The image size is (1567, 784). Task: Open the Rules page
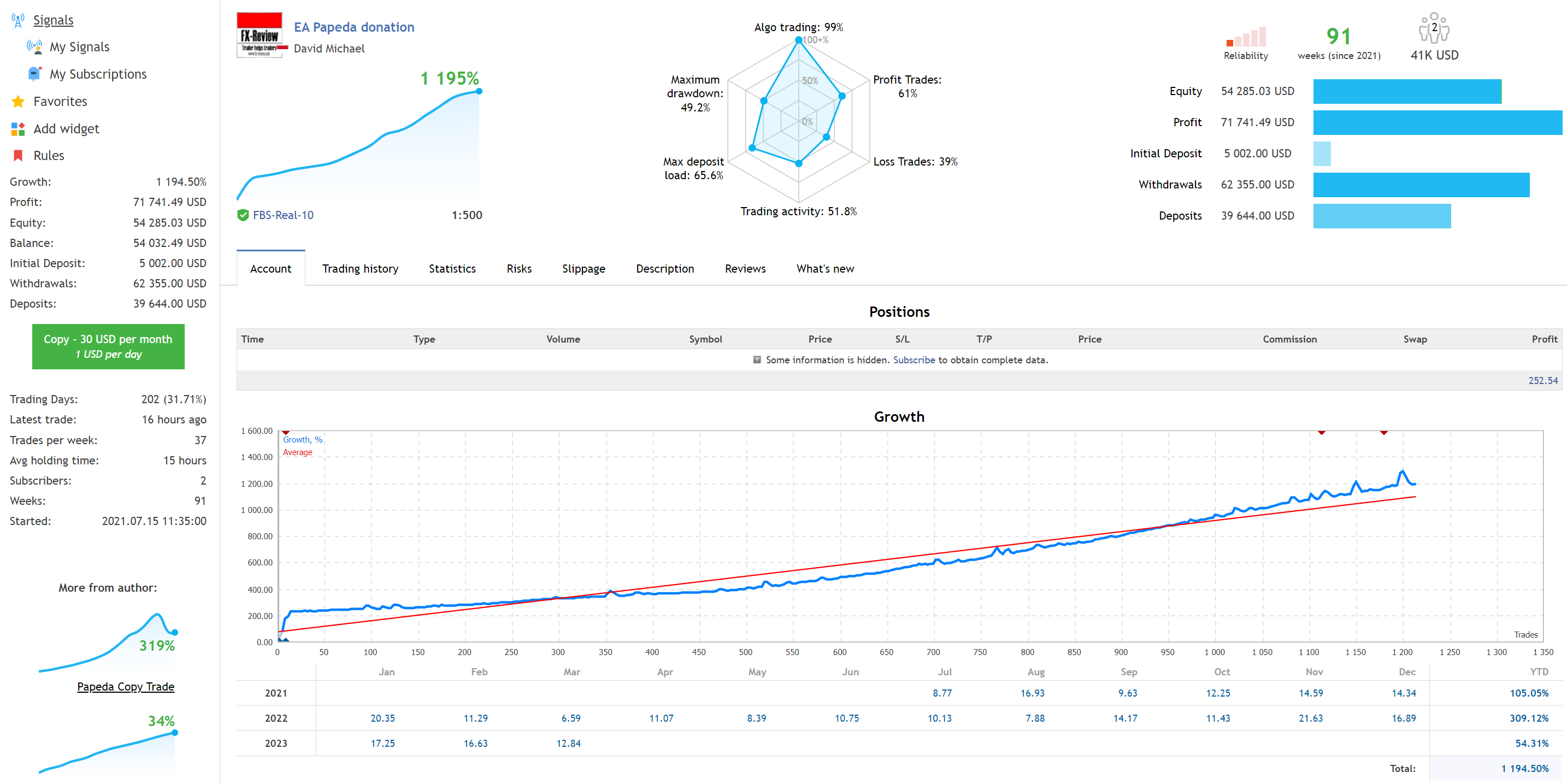pyautogui.click(x=49, y=156)
